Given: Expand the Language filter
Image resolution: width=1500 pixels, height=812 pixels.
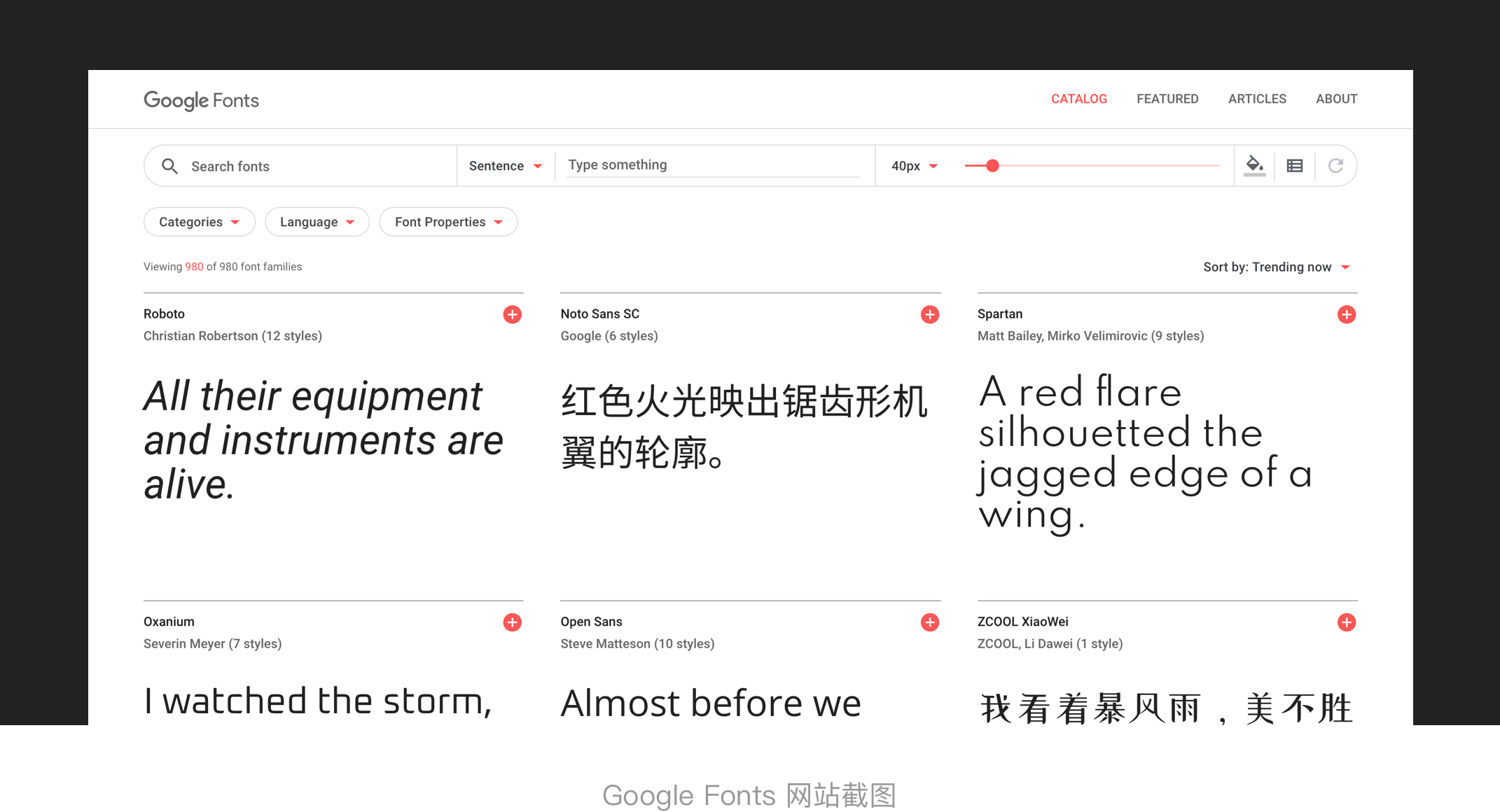Looking at the screenshot, I should click(x=317, y=222).
